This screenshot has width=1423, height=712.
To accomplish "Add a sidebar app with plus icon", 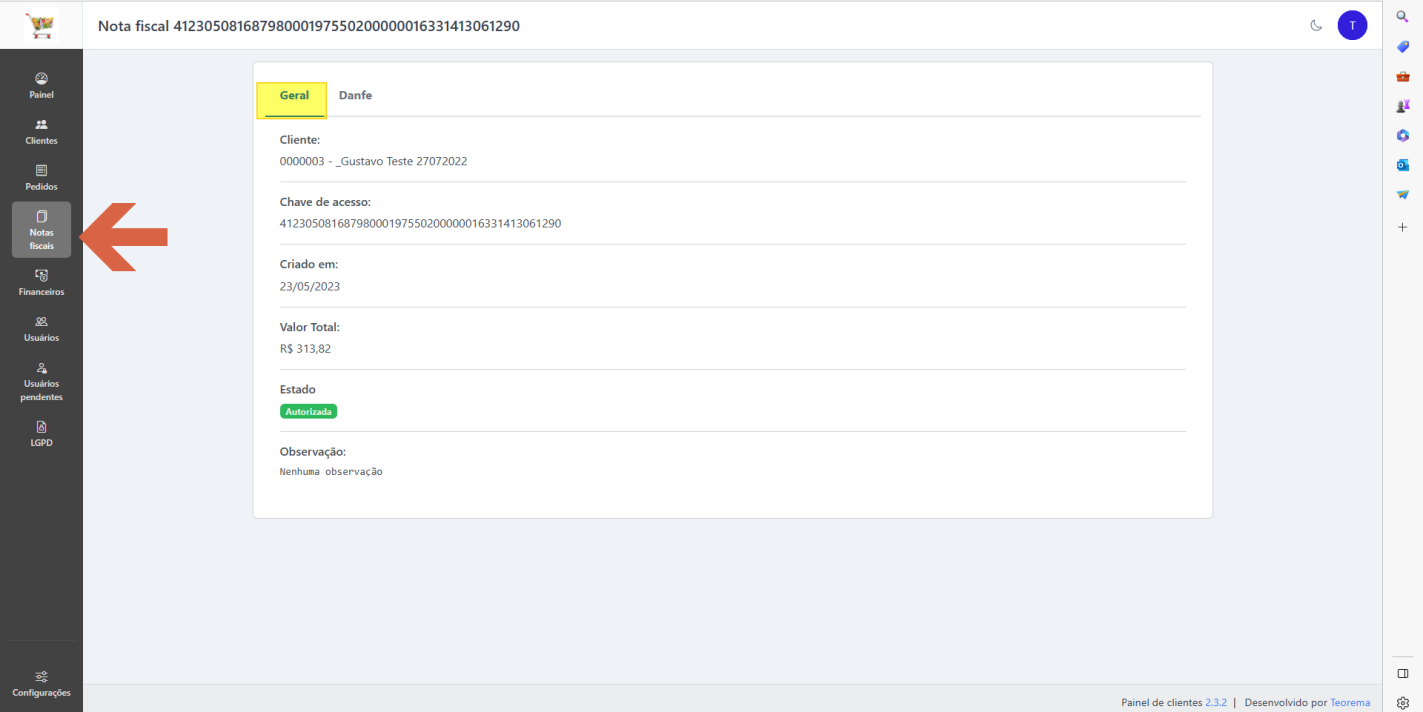I will click(x=1403, y=227).
